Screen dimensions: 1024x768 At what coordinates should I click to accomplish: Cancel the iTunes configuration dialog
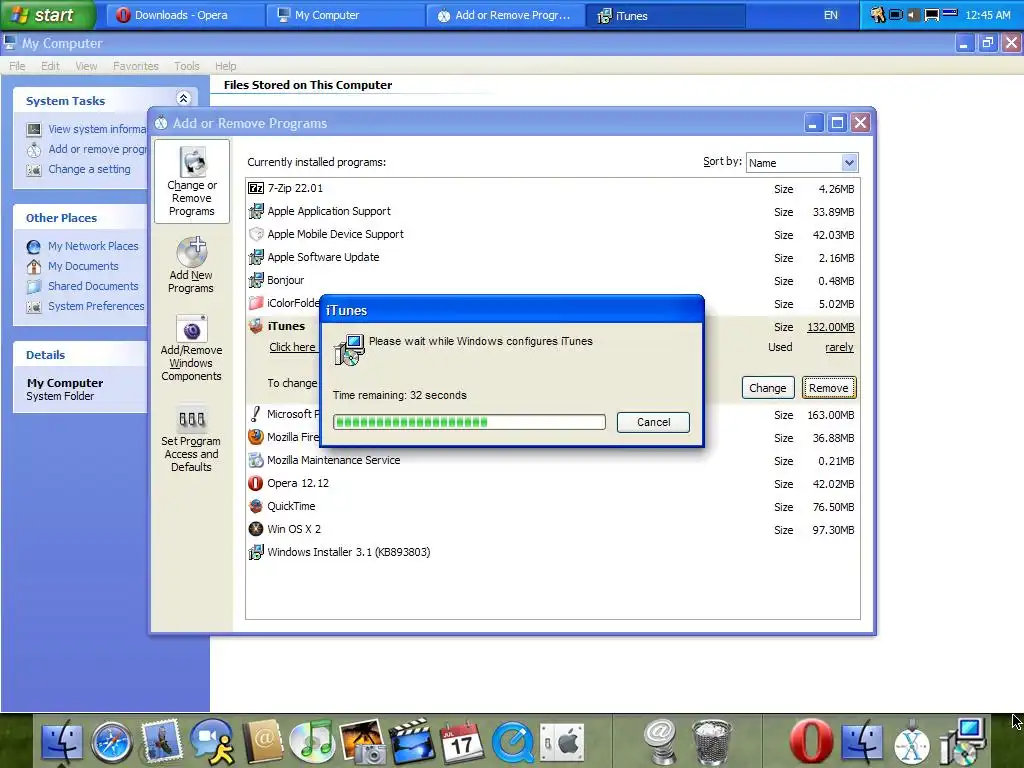pyautogui.click(x=653, y=422)
